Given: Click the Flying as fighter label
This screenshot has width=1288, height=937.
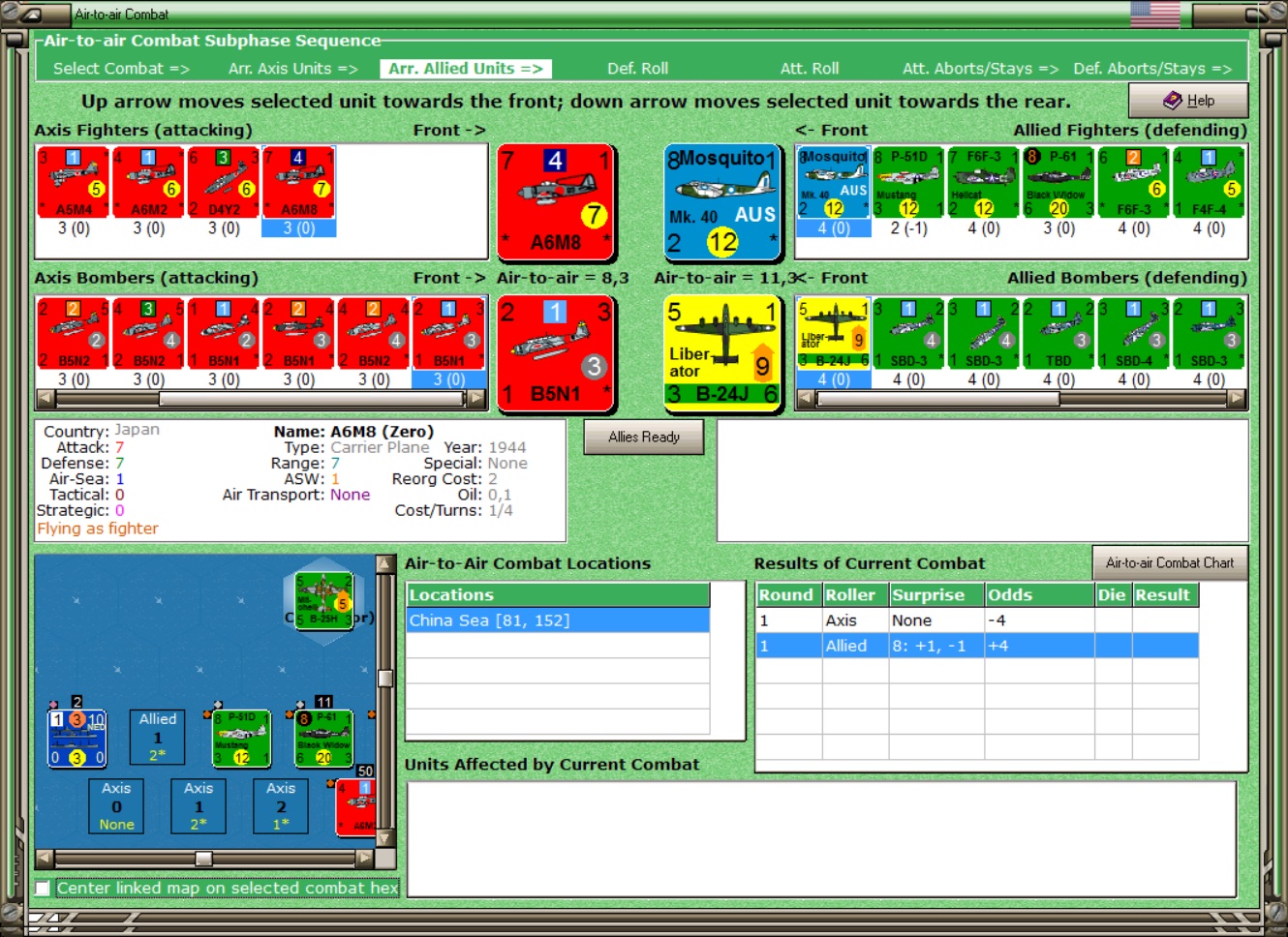Looking at the screenshot, I should click(x=98, y=529).
